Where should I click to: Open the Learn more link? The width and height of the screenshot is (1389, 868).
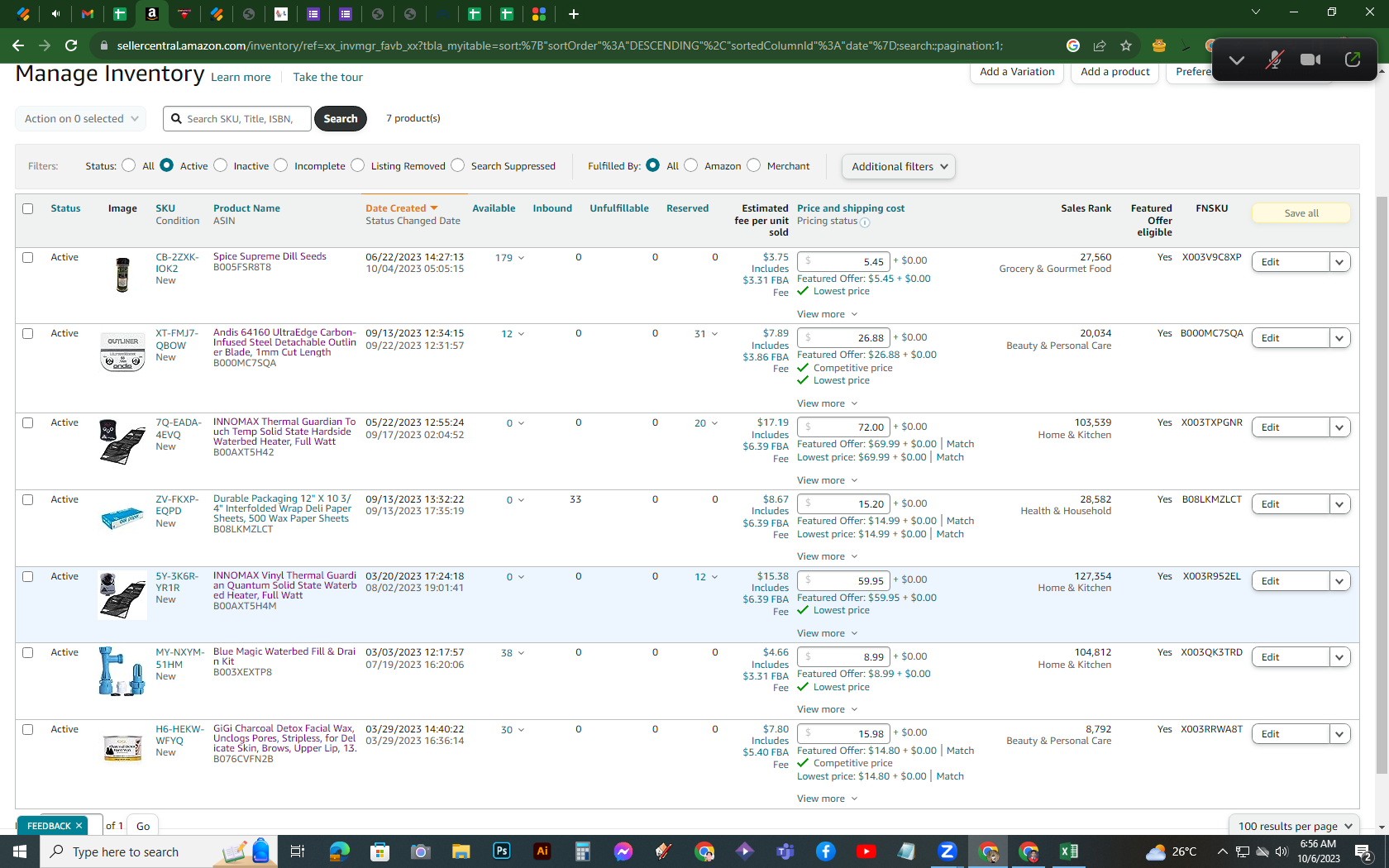[x=241, y=77]
